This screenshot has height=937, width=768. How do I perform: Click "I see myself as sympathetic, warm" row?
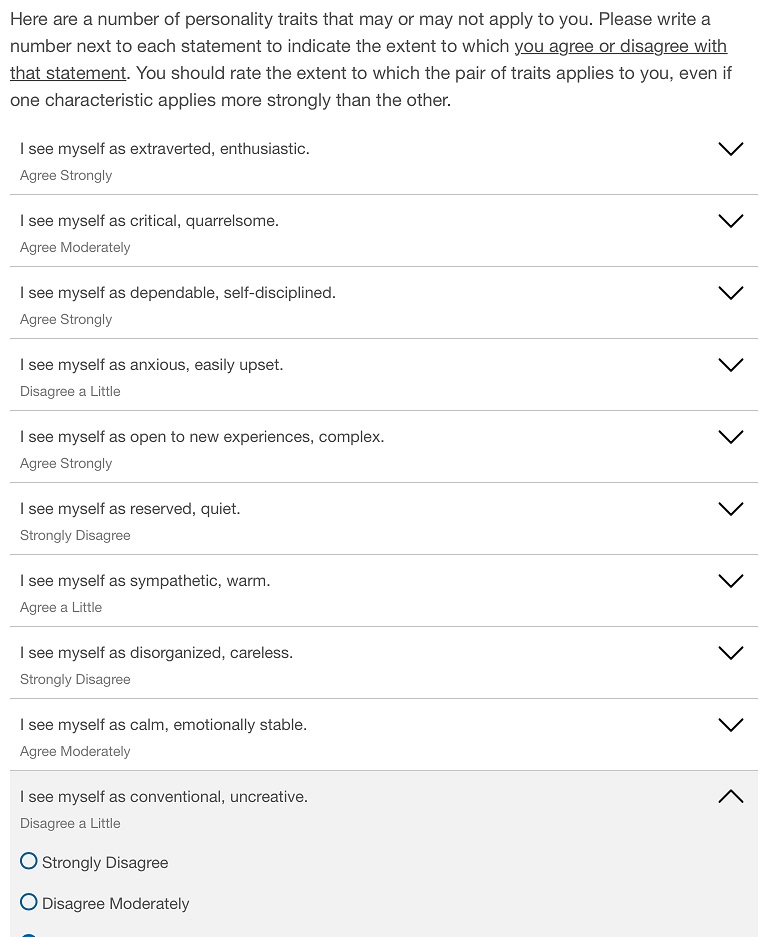click(145, 581)
